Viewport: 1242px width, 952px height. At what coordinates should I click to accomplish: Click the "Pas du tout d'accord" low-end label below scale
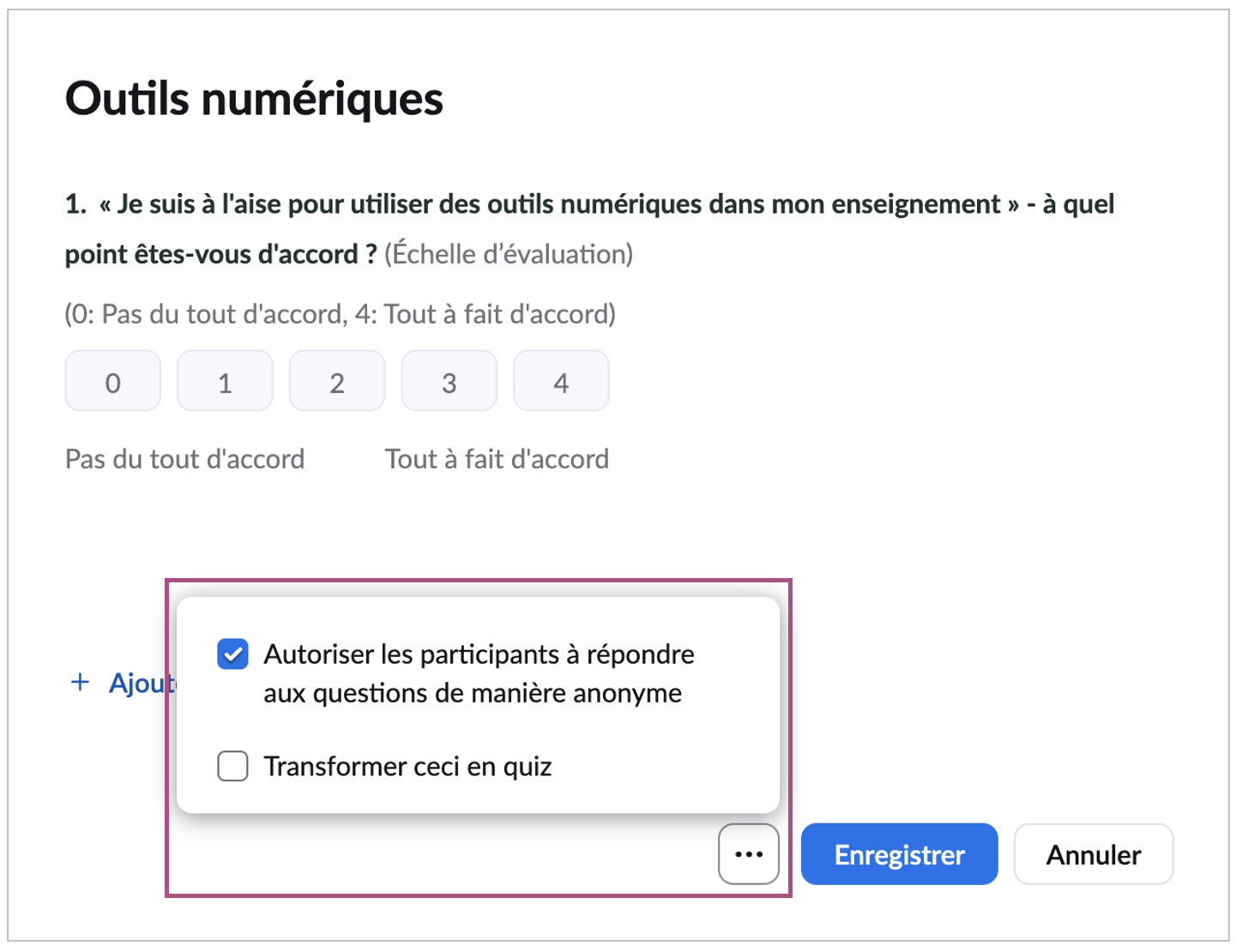pos(184,459)
